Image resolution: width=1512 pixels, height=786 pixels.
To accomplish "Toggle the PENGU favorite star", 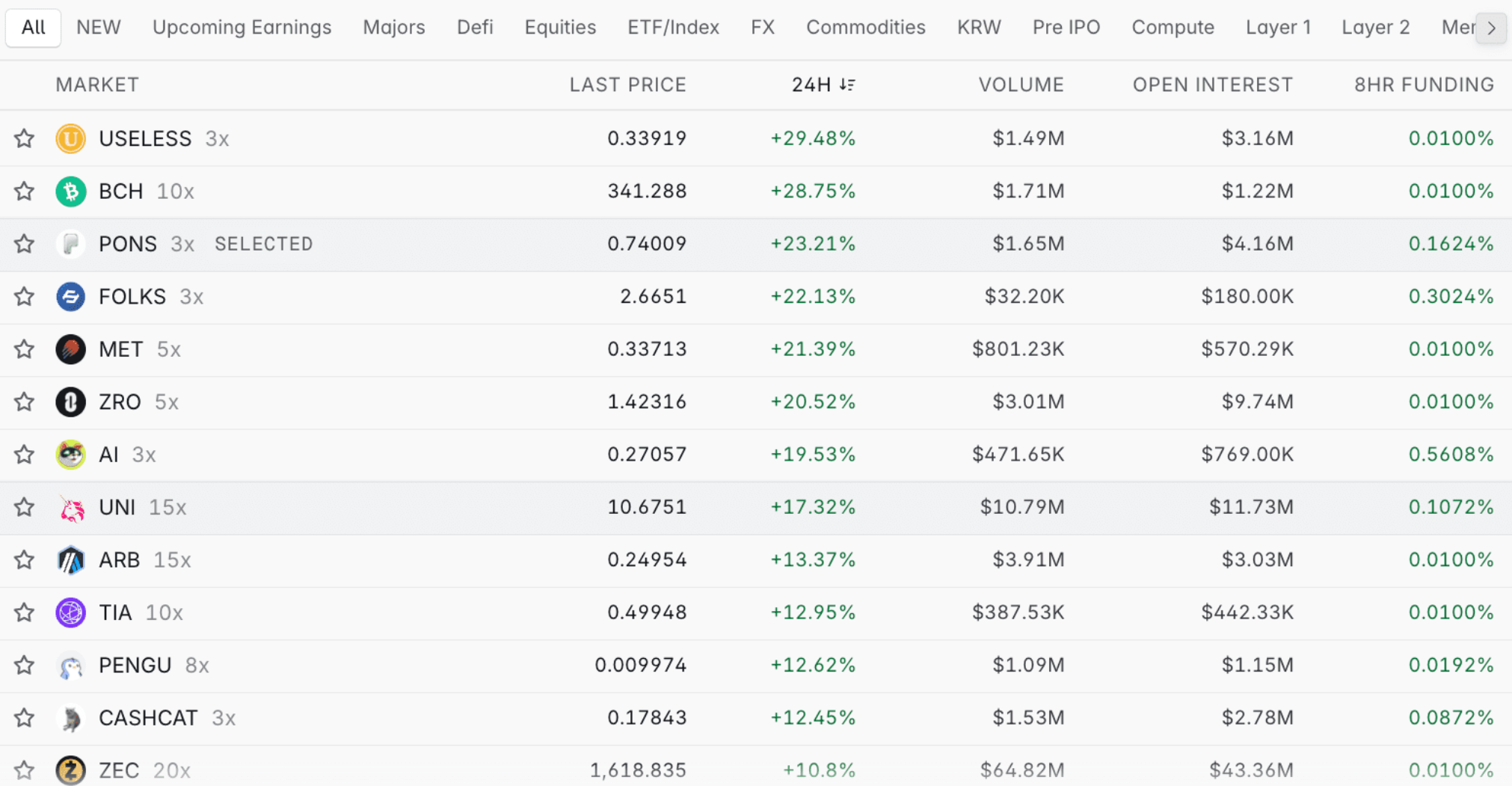I will tap(24, 666).
